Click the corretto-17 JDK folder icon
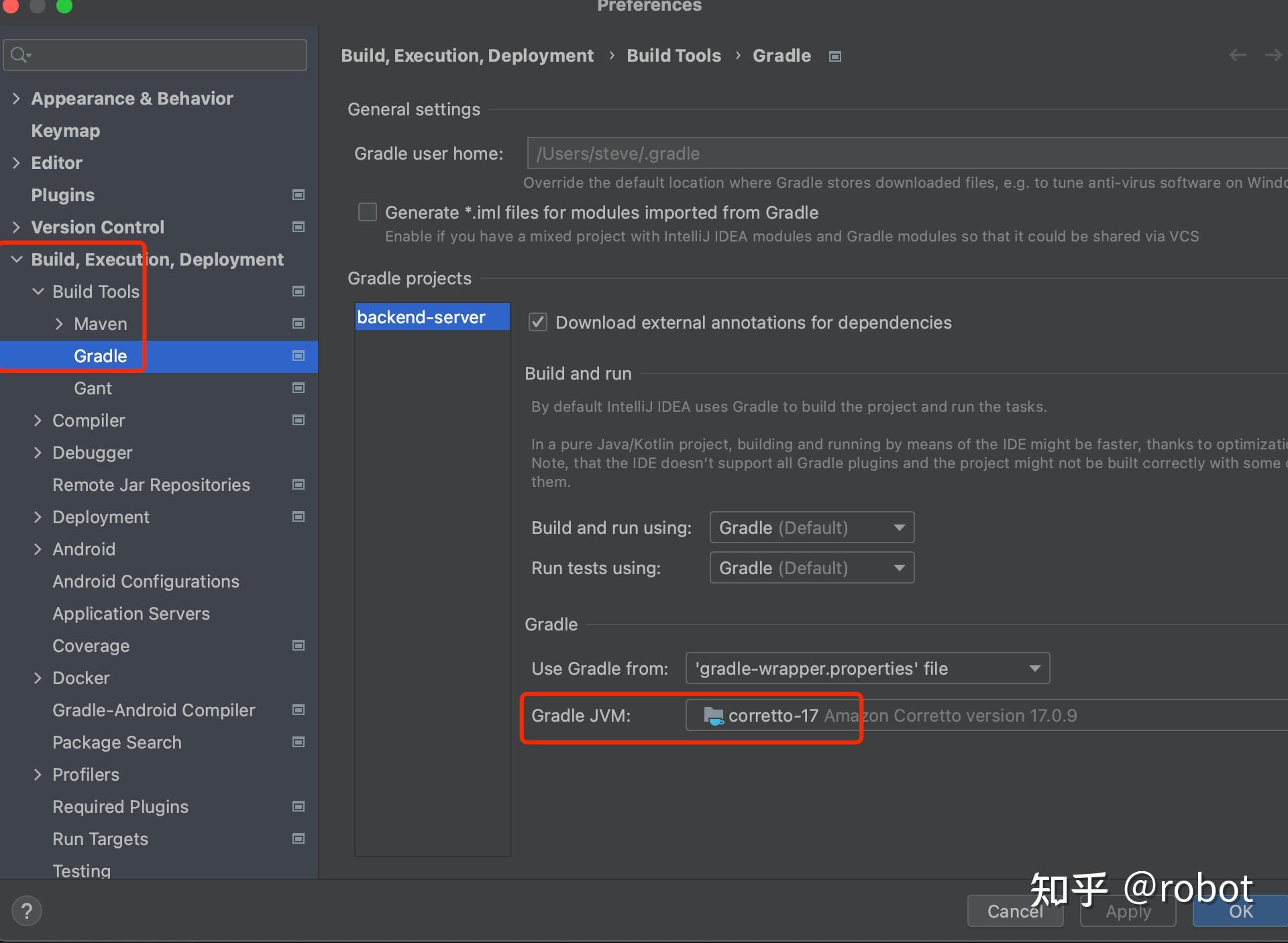Viewport: 1288px width, 943px height. (713, 716)
